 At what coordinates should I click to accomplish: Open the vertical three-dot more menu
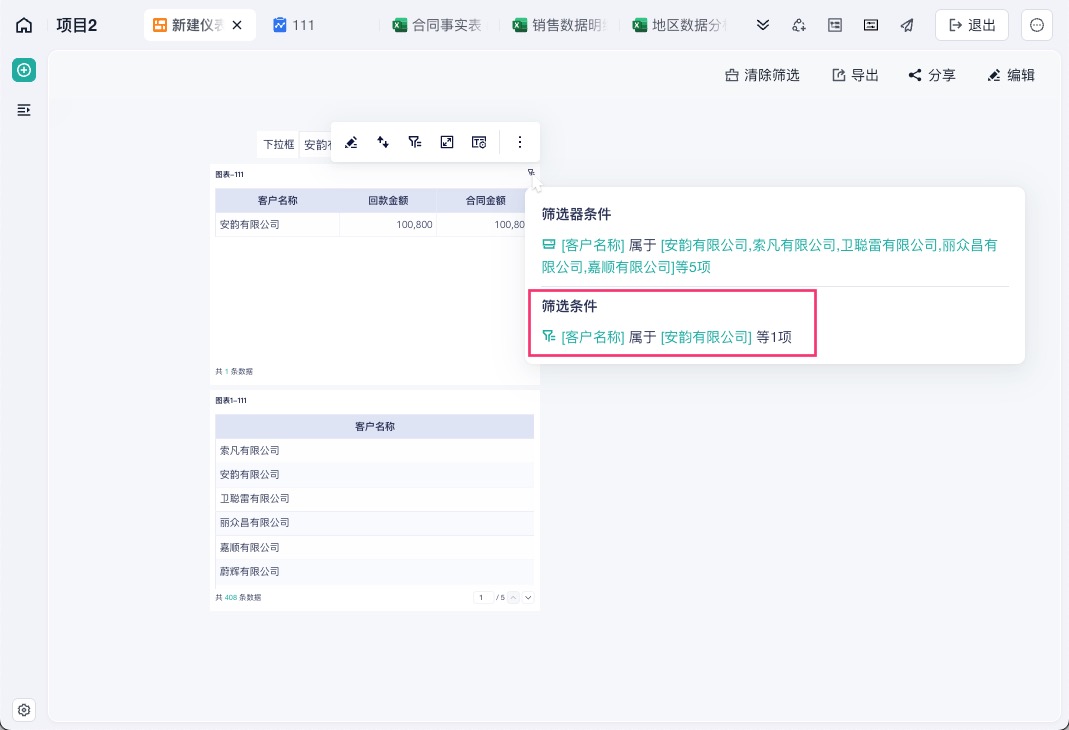pyautogui.click(x=520, y=142)
